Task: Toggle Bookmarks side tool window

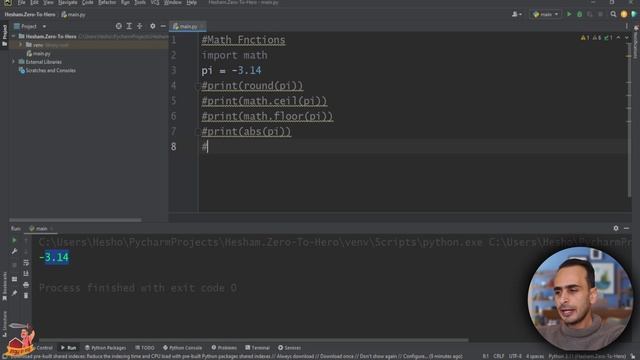Action: coord(4,286)
